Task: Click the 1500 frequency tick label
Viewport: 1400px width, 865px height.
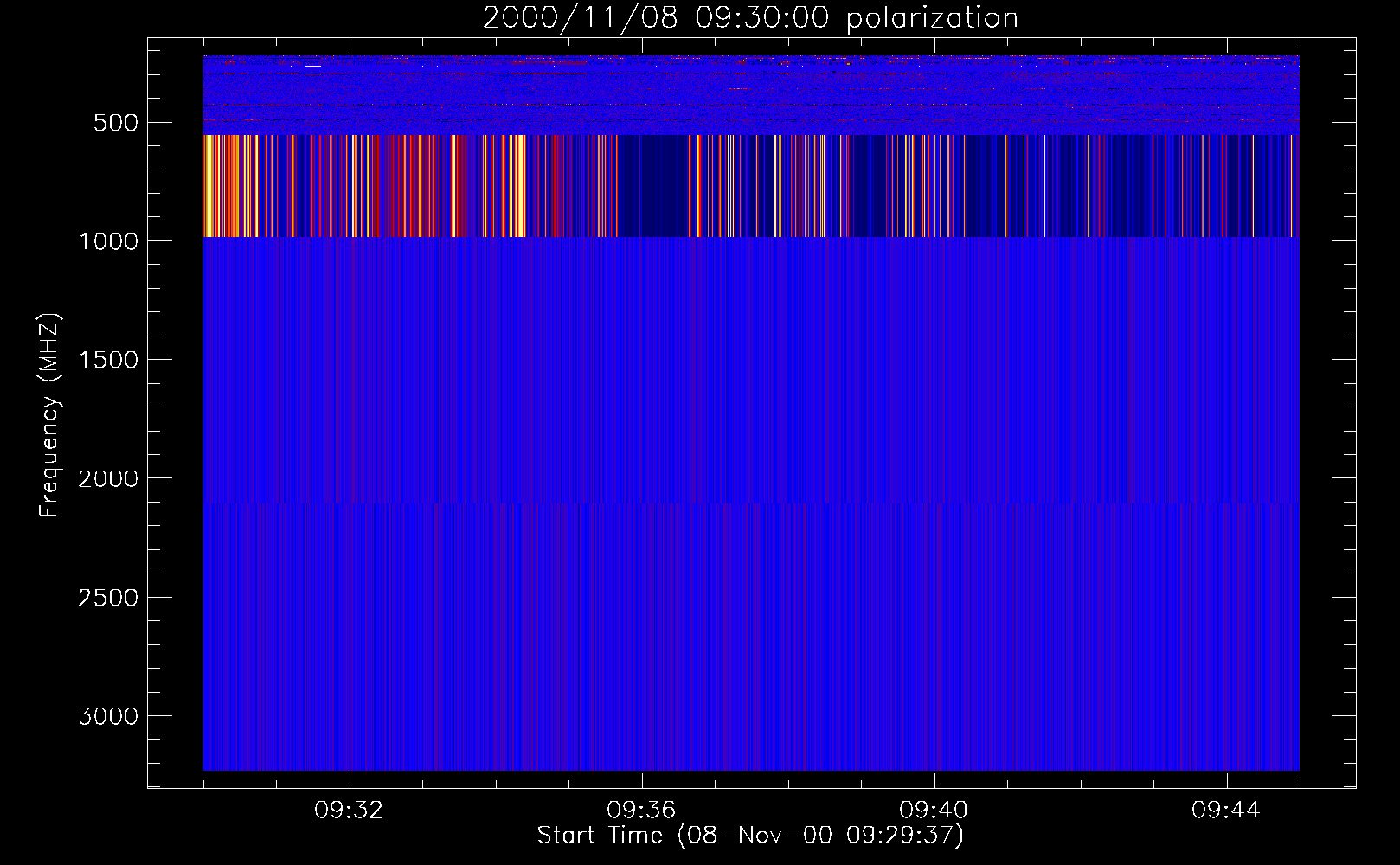Action: 108,360
